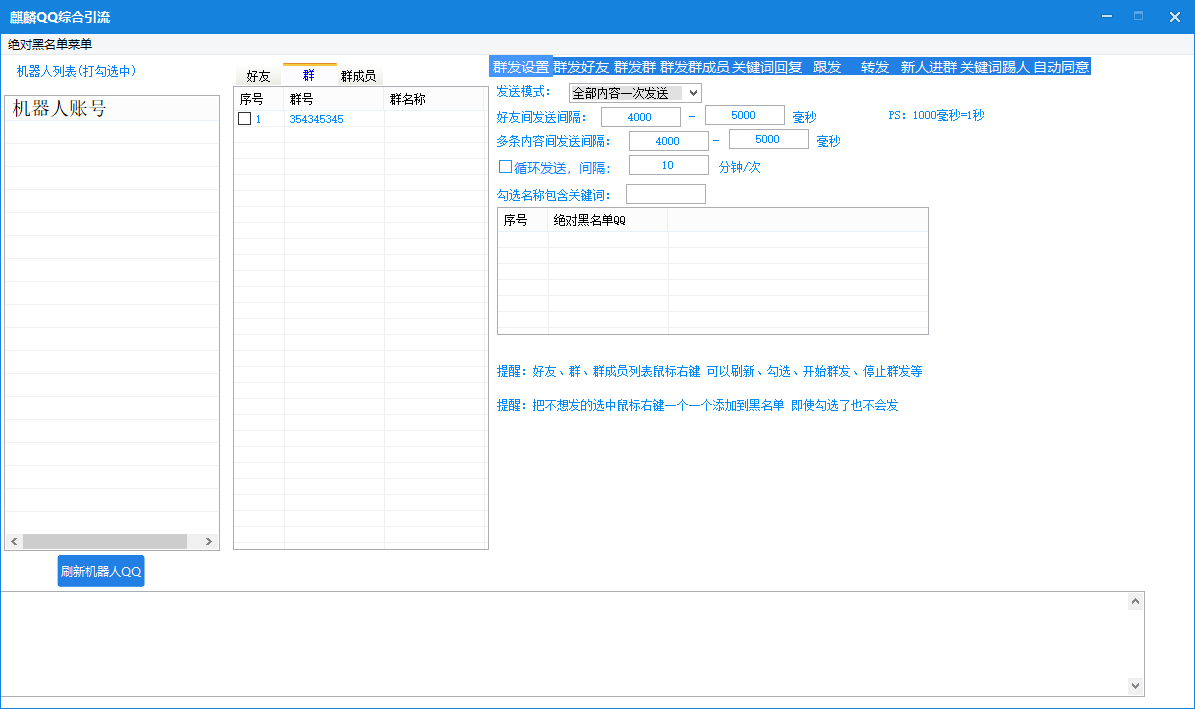1195x709 pixels.
Task: Open the 跟发 tab
Action: pos(827,67)
